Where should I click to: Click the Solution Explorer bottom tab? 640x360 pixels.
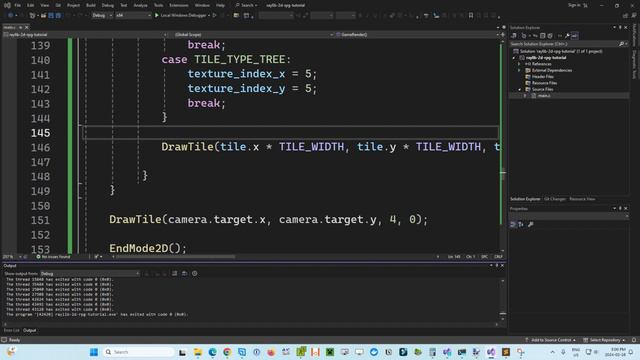525,199
